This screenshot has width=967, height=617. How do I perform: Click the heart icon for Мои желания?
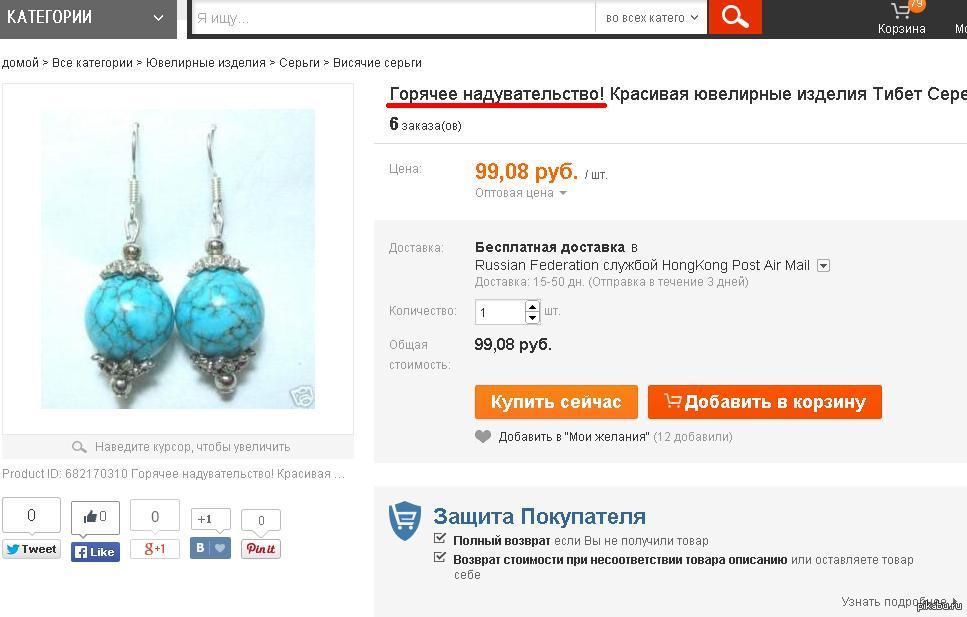point(483,437)
